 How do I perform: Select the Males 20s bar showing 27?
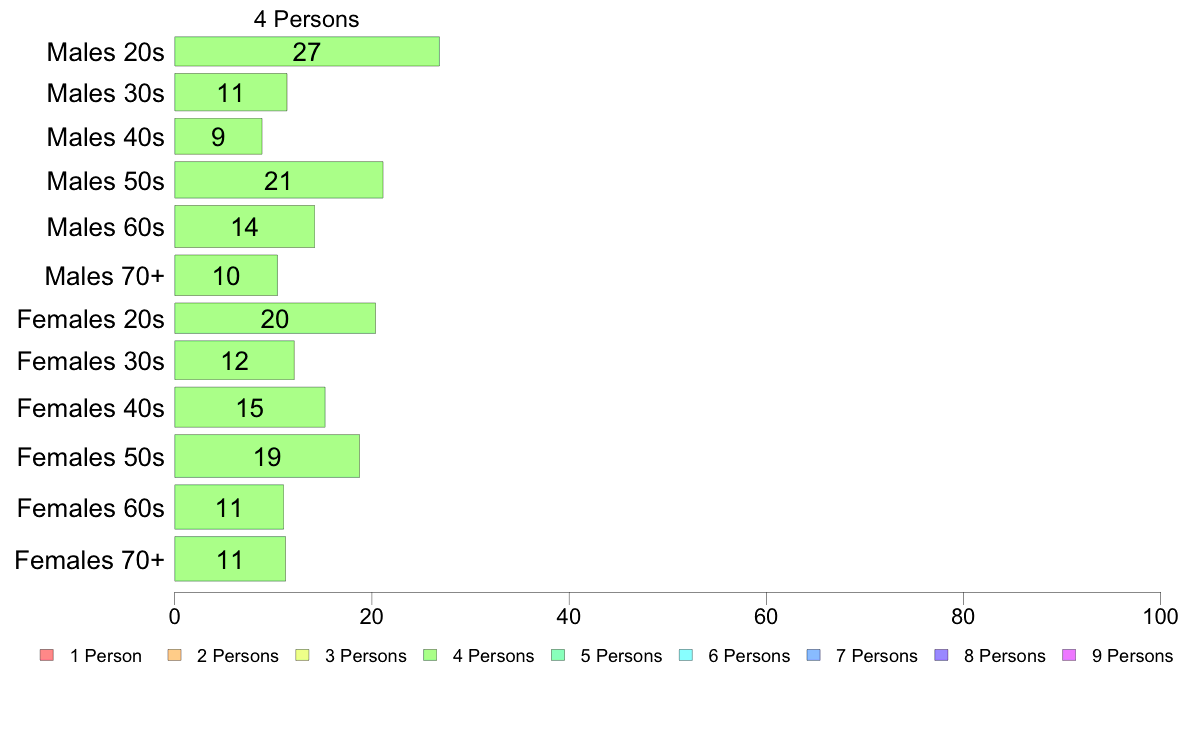click(x=307, y=52)
